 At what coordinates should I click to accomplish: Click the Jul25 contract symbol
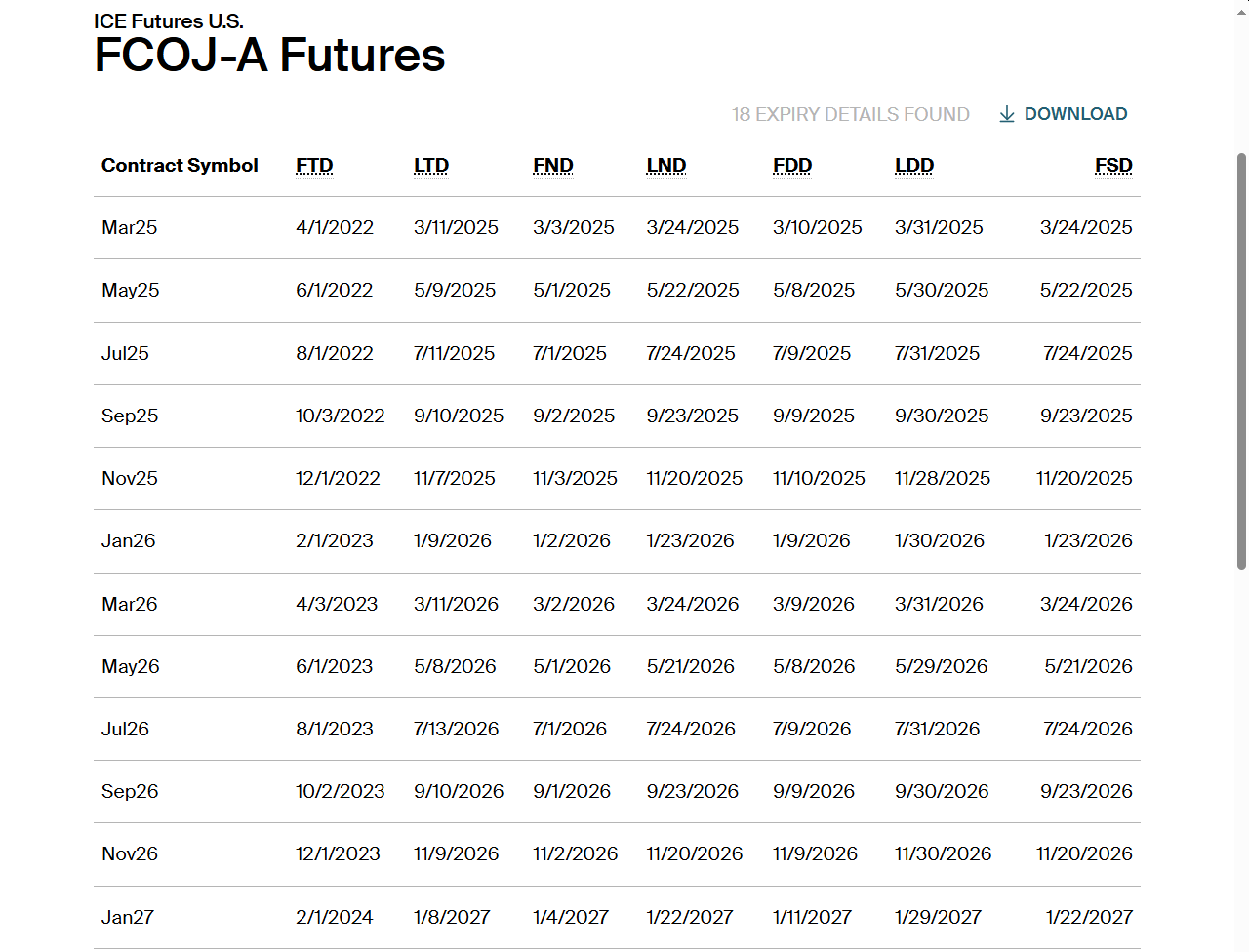click(125, 353)
